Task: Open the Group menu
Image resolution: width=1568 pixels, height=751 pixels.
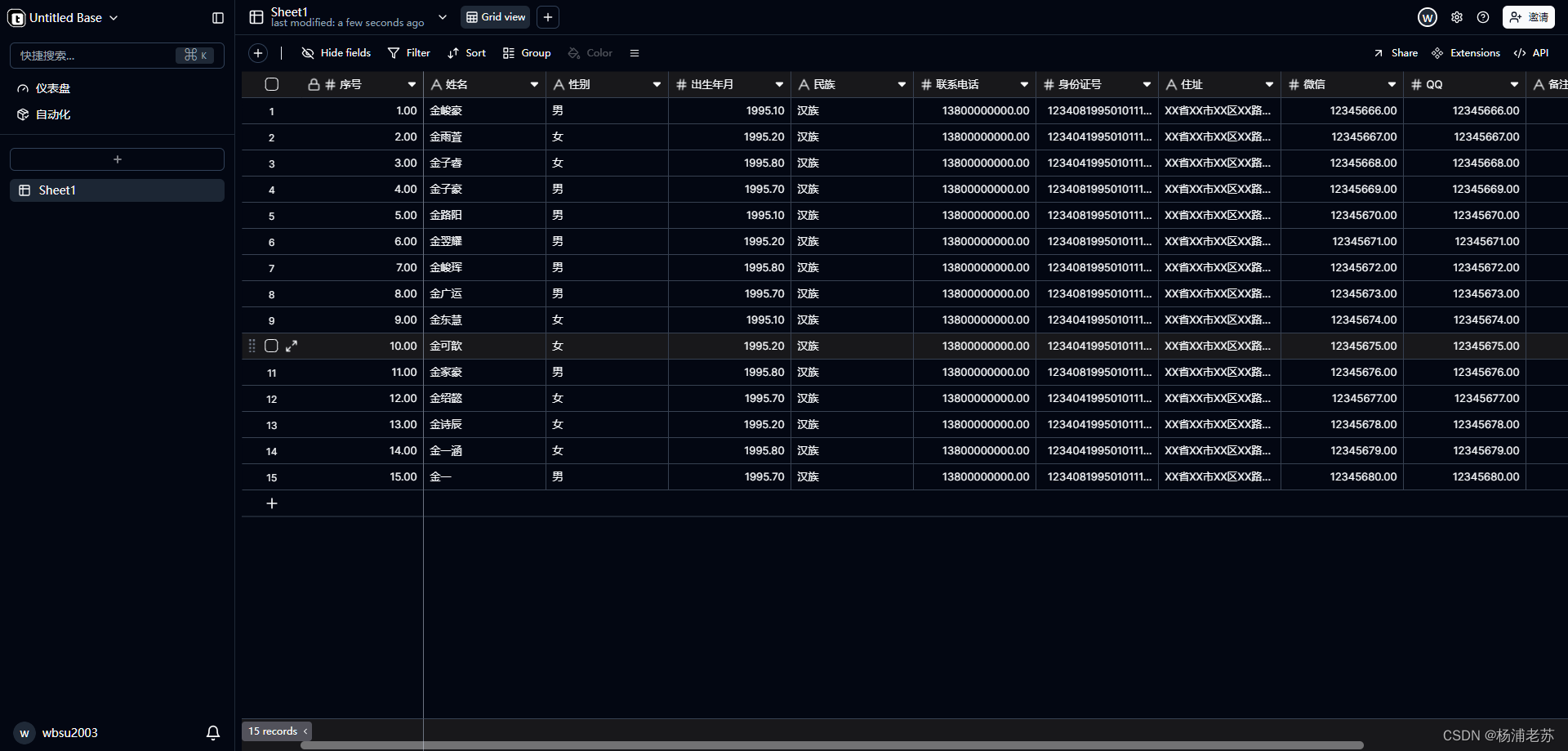Action: (x=527, y=53)
